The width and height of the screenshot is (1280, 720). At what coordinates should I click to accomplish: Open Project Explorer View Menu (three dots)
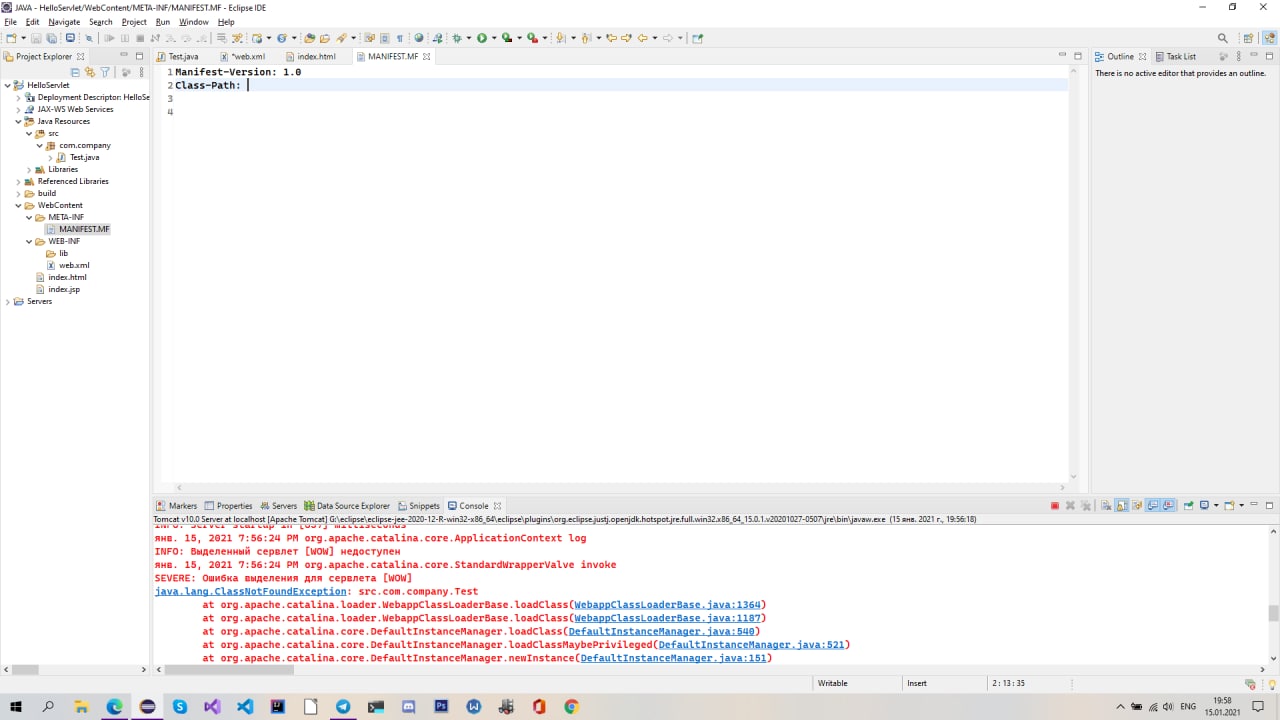click(140, 72)
